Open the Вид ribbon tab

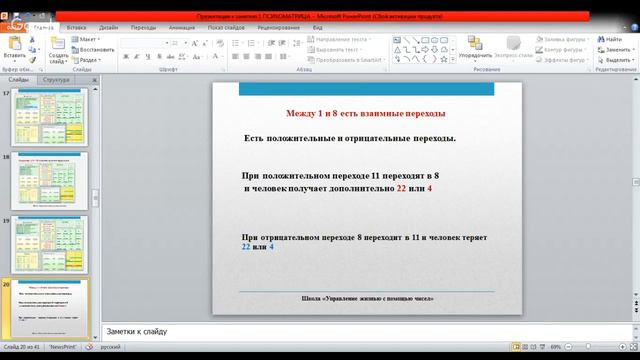click(318, 28)
